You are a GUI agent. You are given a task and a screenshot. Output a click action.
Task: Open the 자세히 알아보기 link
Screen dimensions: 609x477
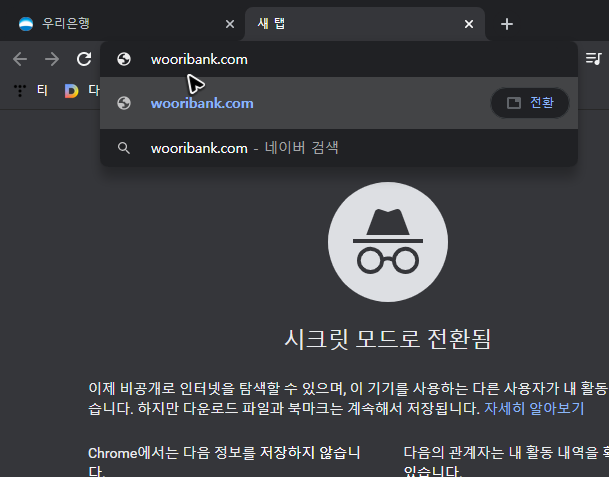point(534,408)
